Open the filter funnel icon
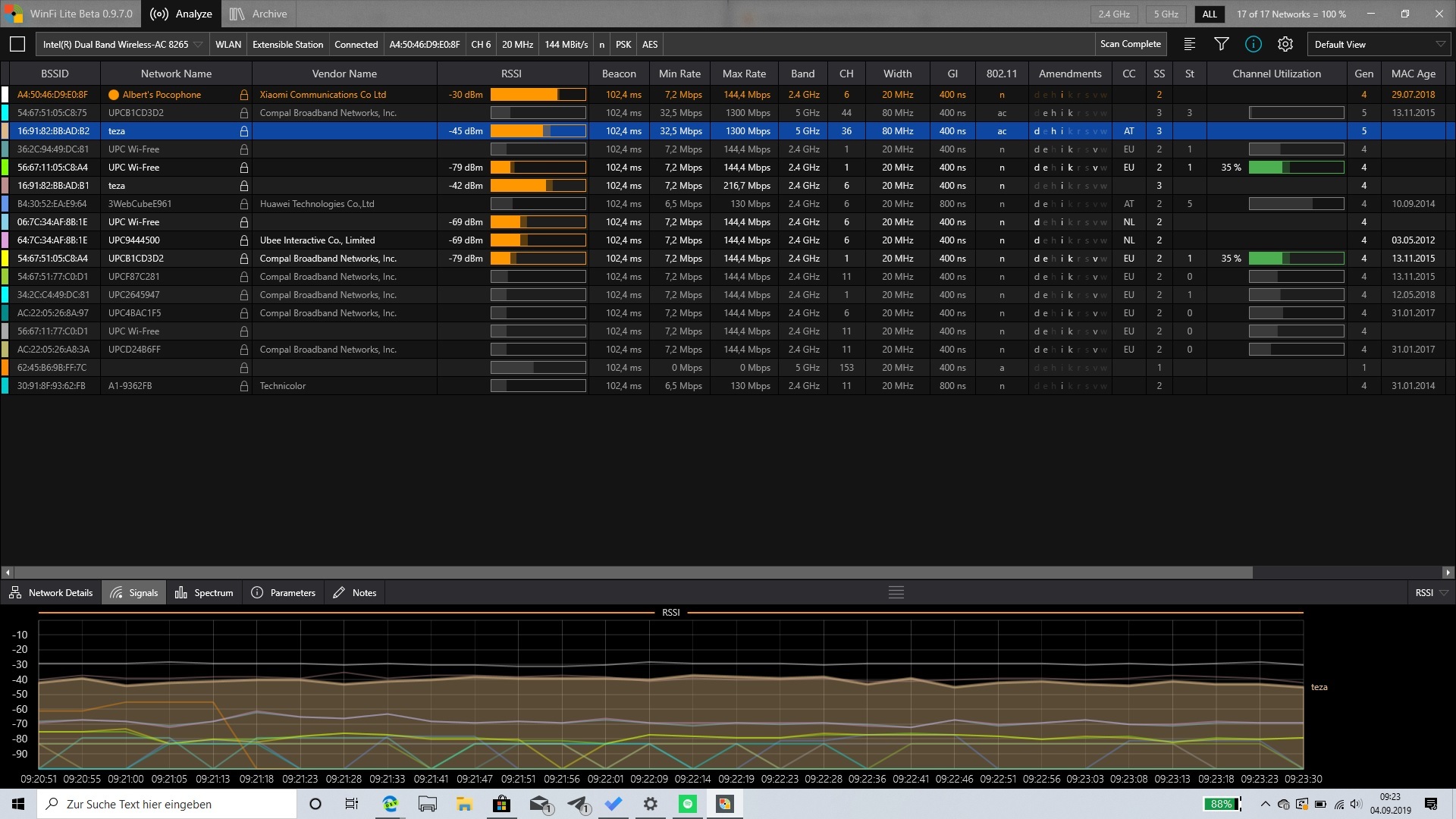 click(x=1221, y=45)
